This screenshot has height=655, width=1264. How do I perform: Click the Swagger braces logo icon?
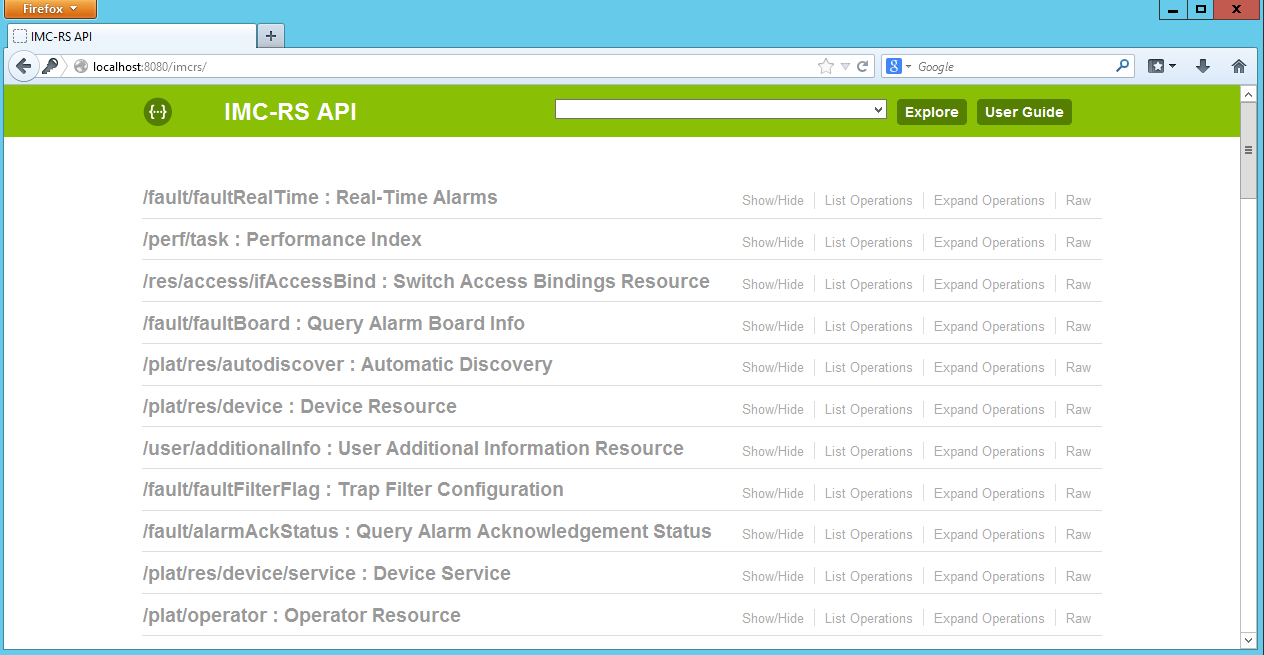(x=158, y=112)
